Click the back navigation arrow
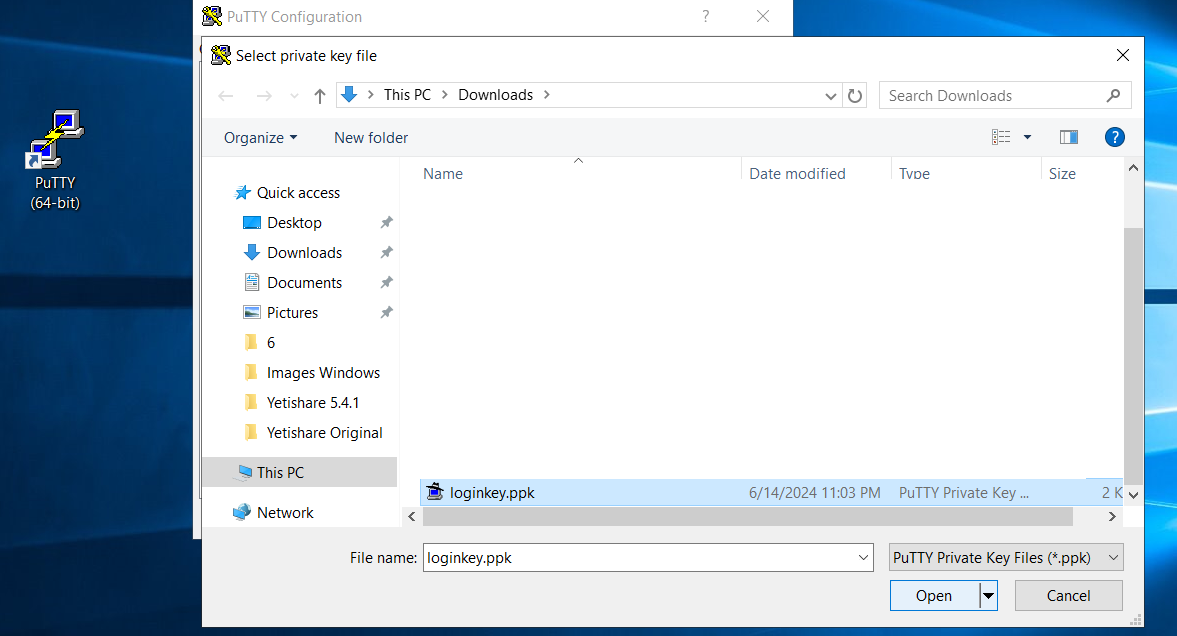This screenshot has height=636, width=1177. [x=226, y=96]
